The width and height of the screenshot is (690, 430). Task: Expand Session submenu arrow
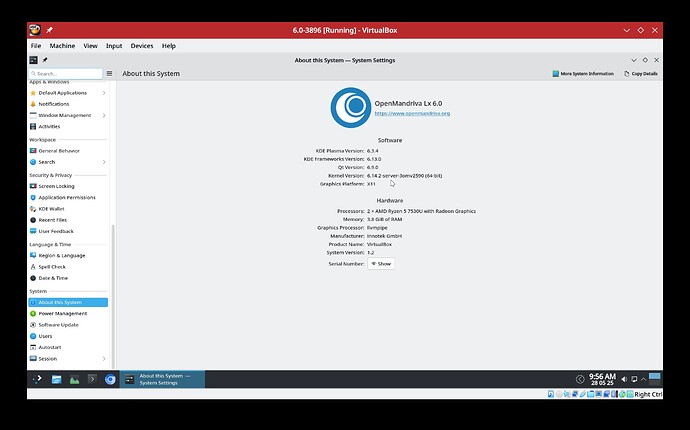click(x=104, y=359)
